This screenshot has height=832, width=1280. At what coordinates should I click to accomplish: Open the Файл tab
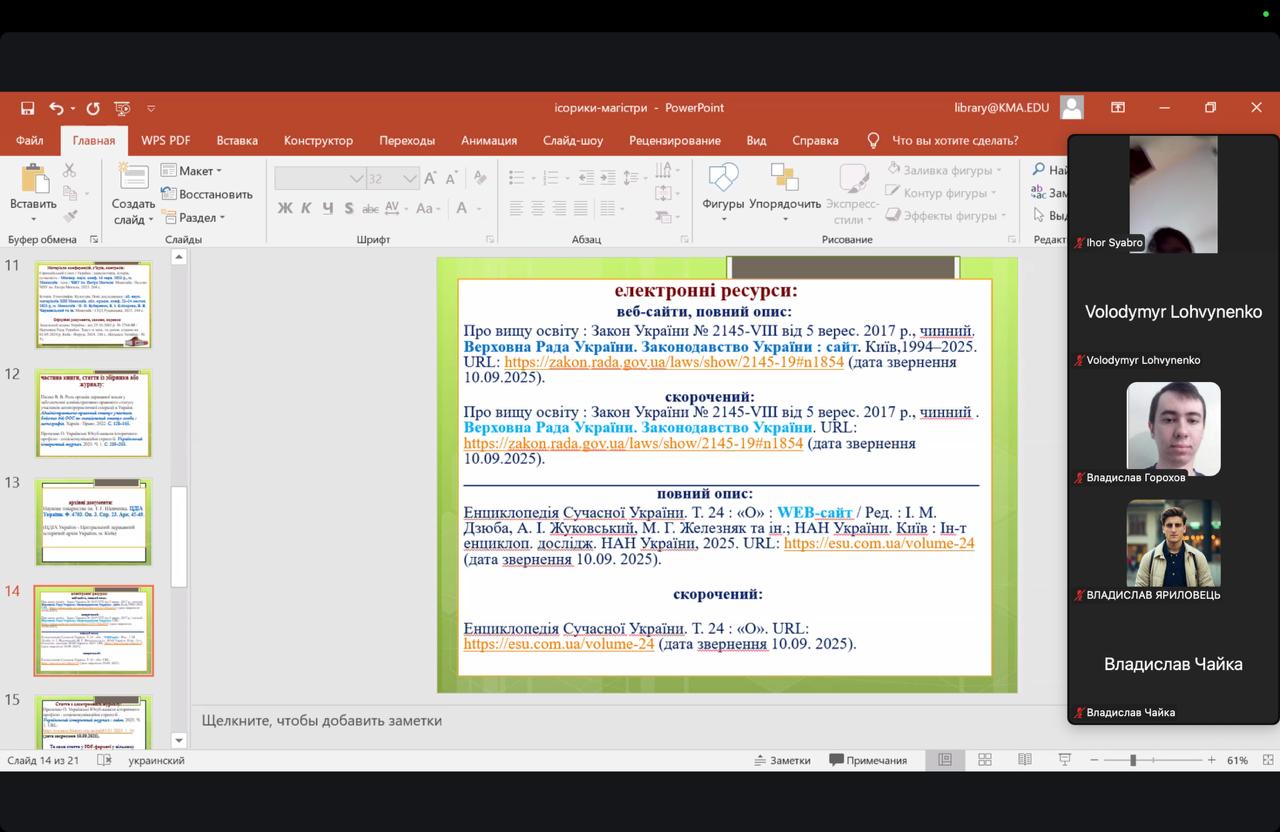[29, 141]
